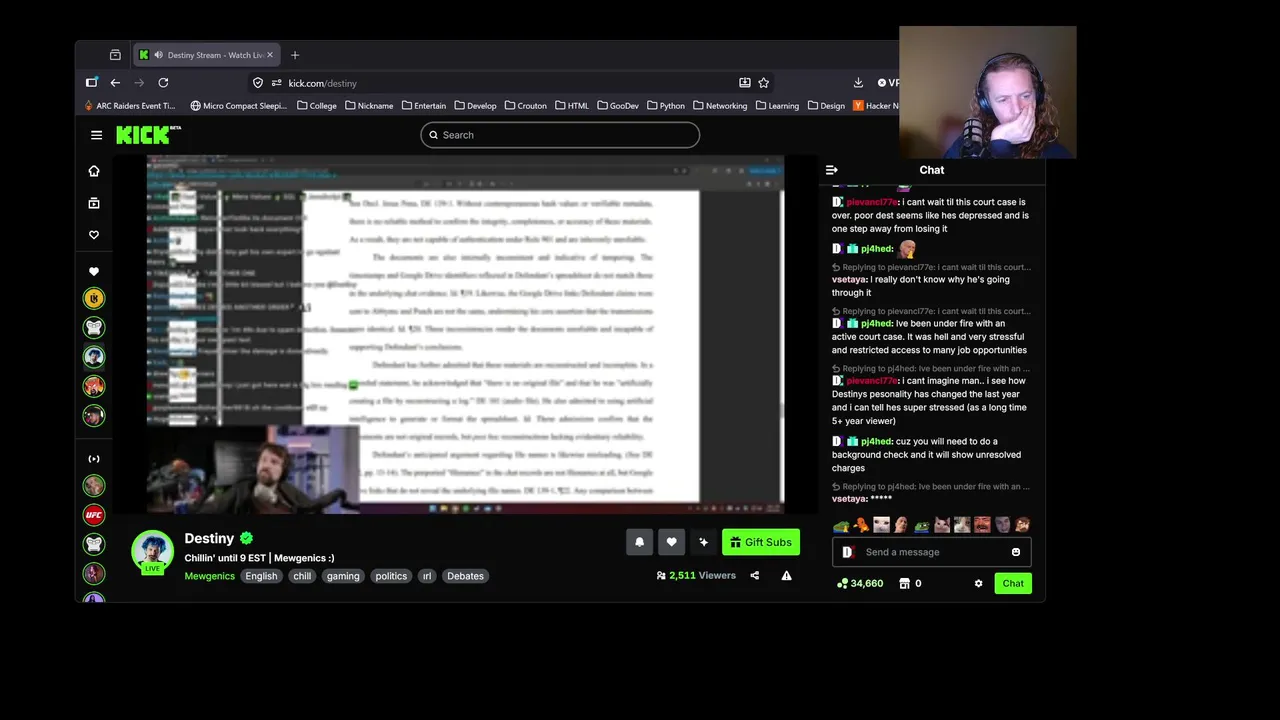Select the irl tag
This screenshot has height=720, width=1280.
coord(427,576)
